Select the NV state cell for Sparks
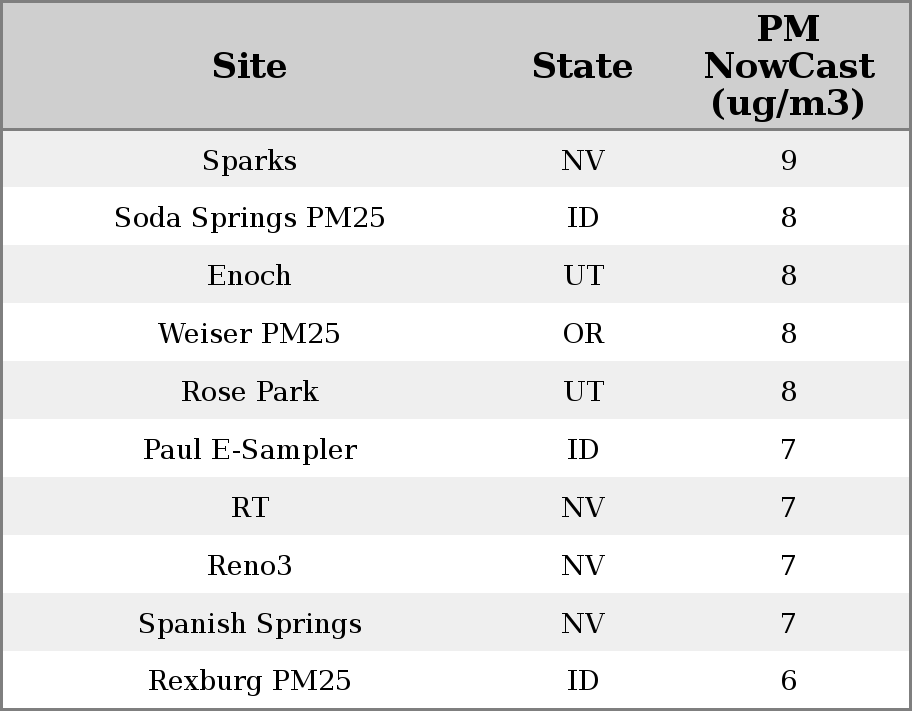The height and width of the screenshot is (711, 912). (583, 161)
